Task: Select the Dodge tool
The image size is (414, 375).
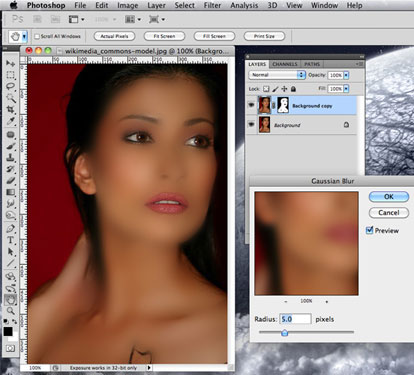Action: [10, 215]
